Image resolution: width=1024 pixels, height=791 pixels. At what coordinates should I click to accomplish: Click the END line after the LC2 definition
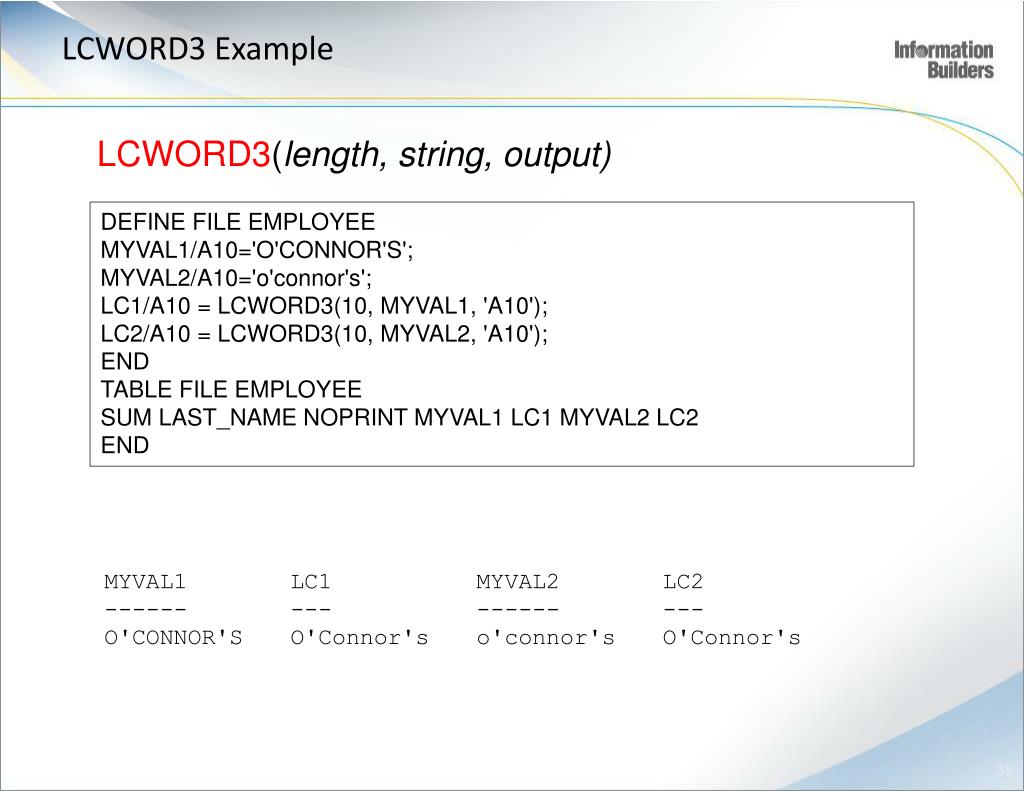pos(125,362)
